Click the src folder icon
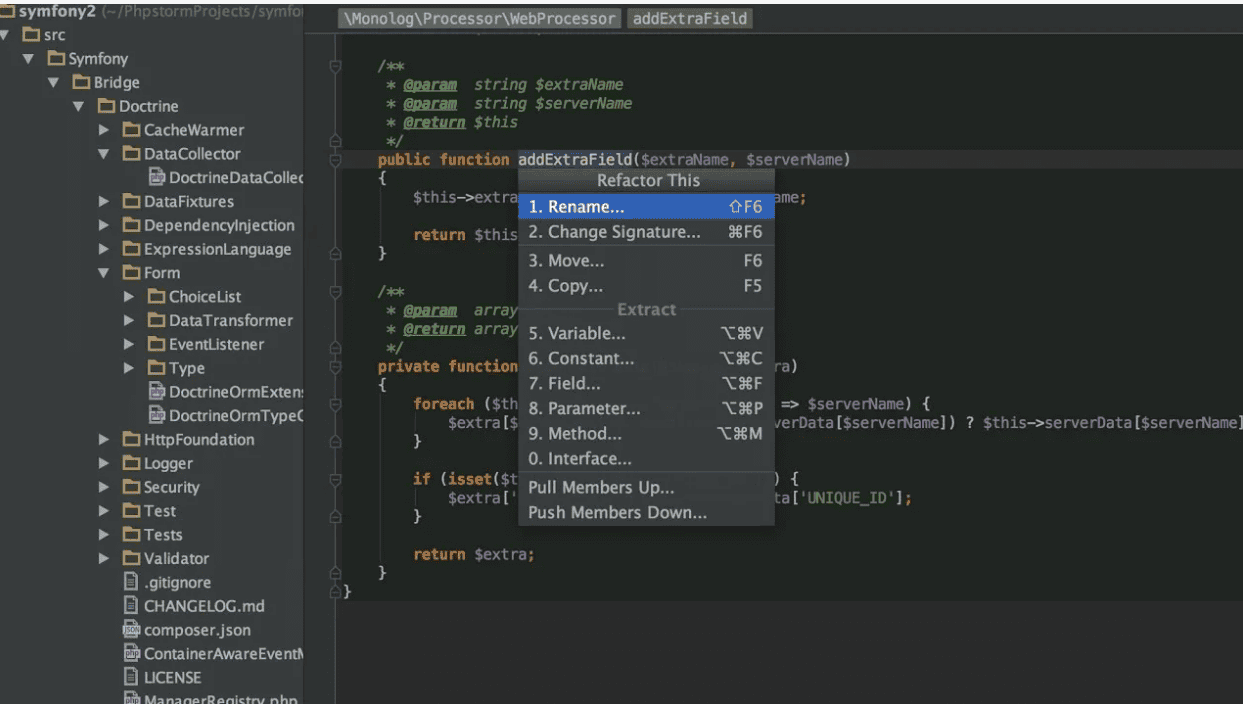Image resolution: width=1243 pixels, height=704 pixels. click(x=30, y=35)
